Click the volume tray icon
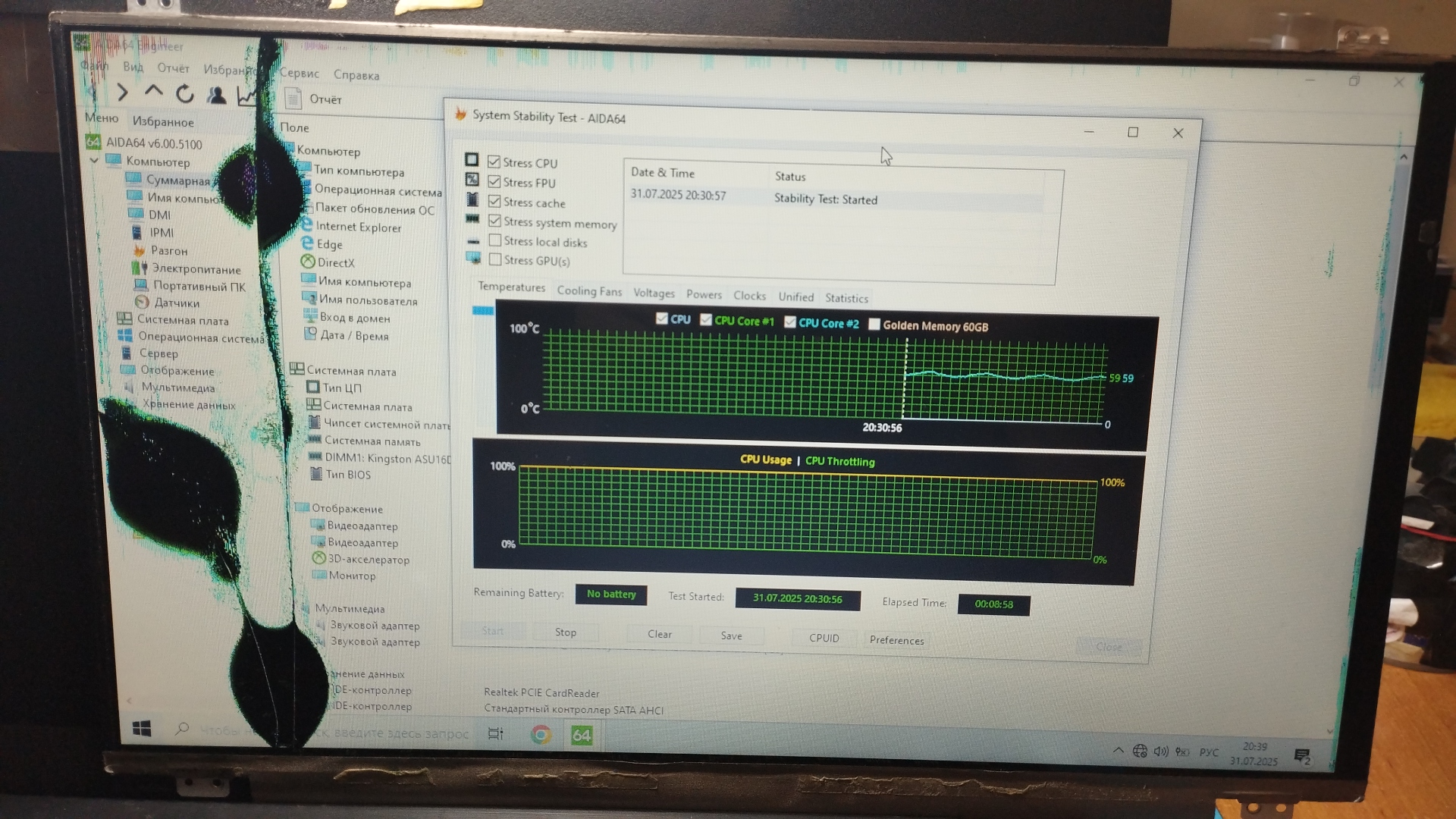This screenshot has width=1456, height=819. [x=1160, y=751]
